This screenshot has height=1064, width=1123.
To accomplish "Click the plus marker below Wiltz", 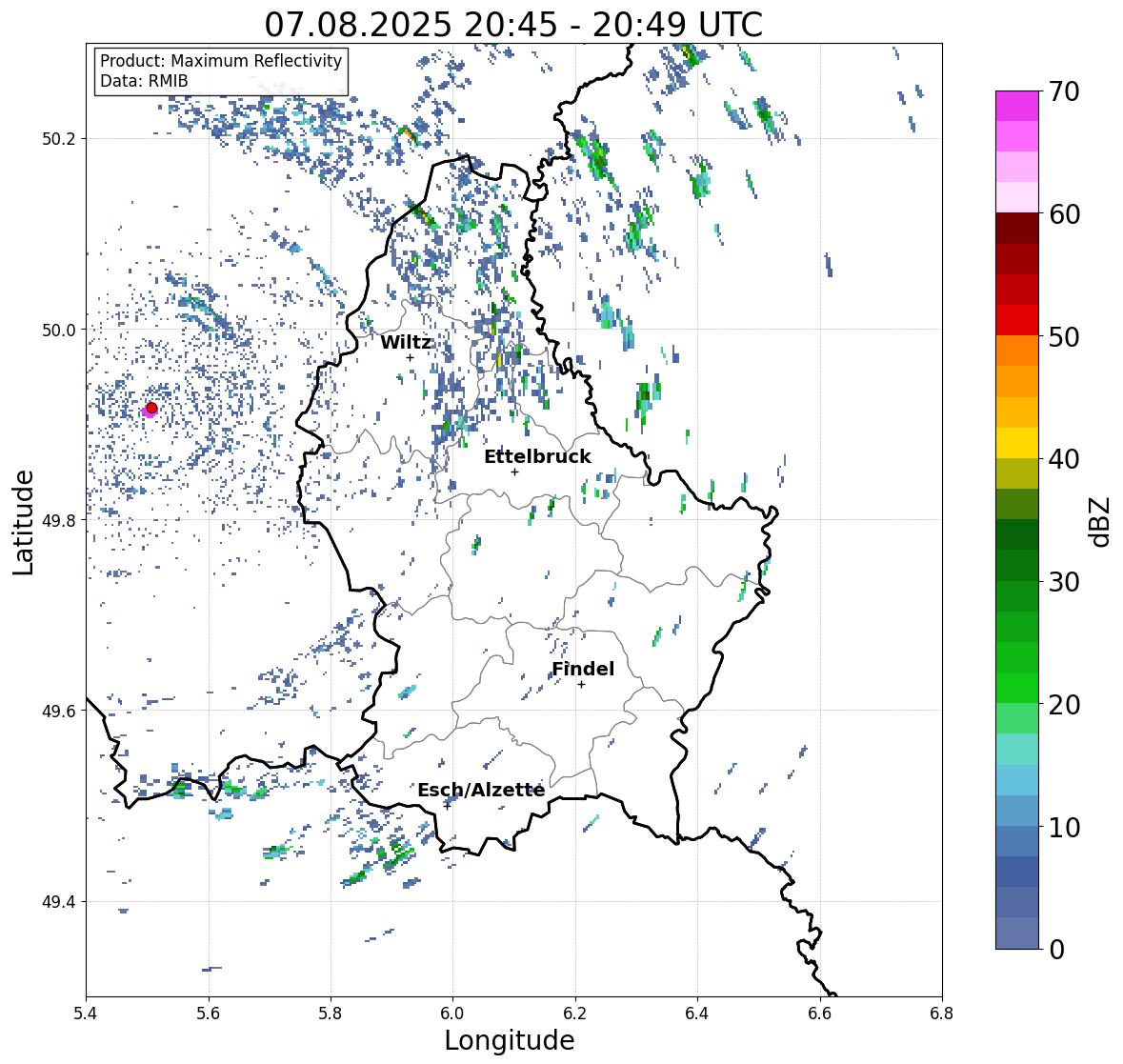I will pyautogui.click(x=410, y=358).
